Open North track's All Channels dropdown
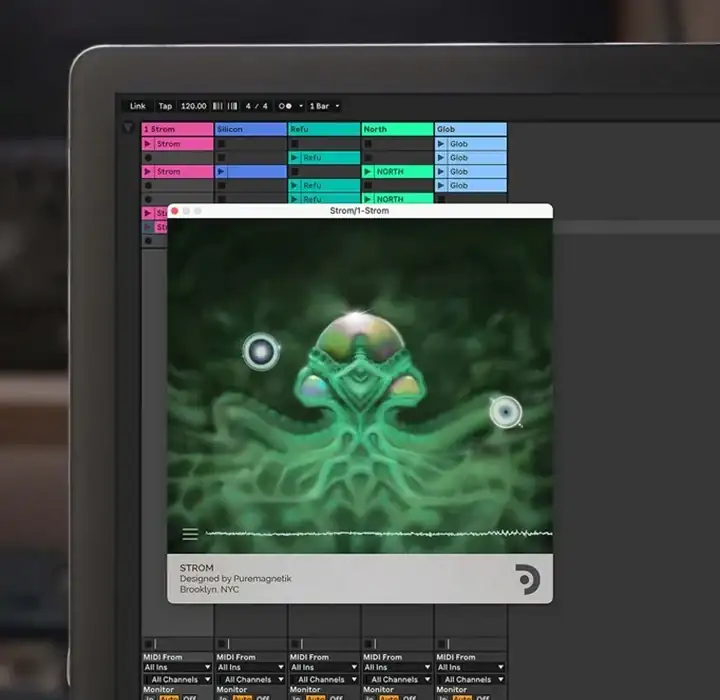The height and width of the screenshot is (700, 720). 397,679
